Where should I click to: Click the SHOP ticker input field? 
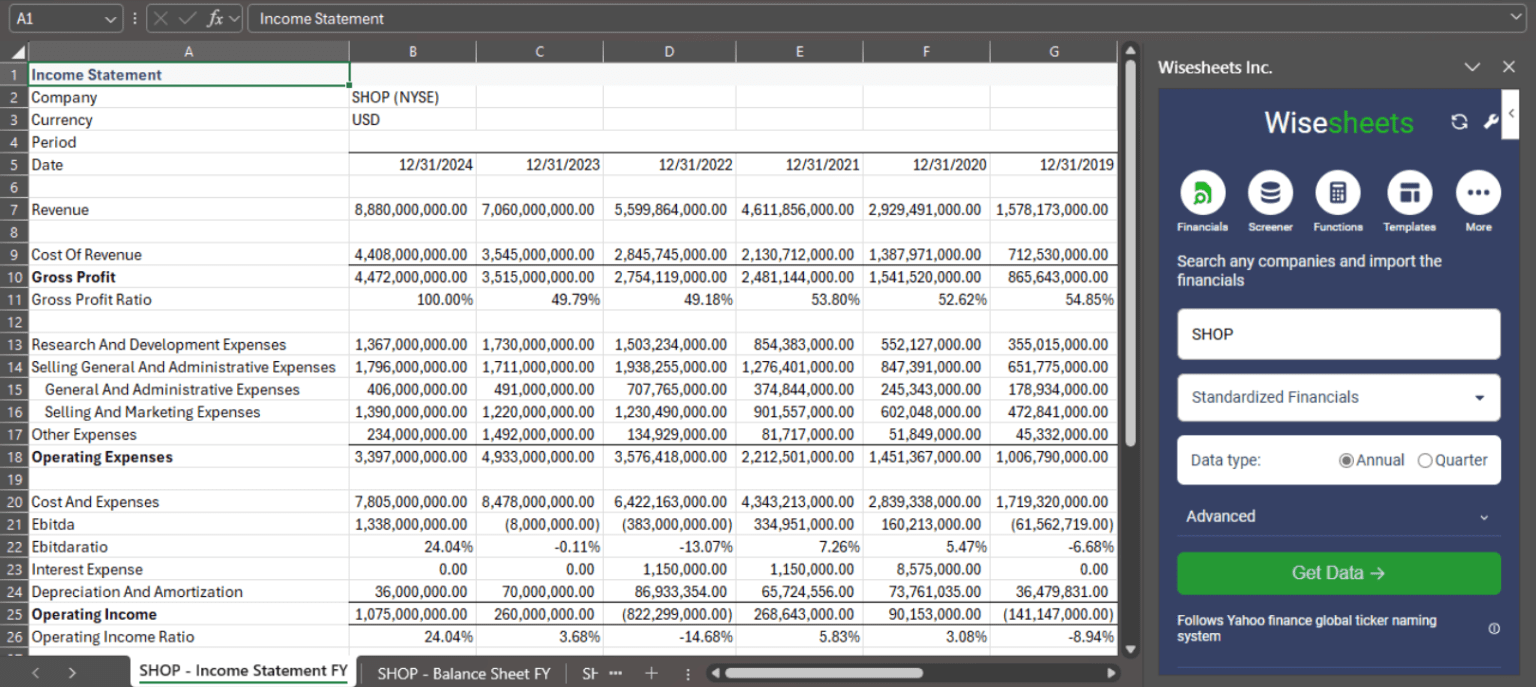click(1338, 334)
